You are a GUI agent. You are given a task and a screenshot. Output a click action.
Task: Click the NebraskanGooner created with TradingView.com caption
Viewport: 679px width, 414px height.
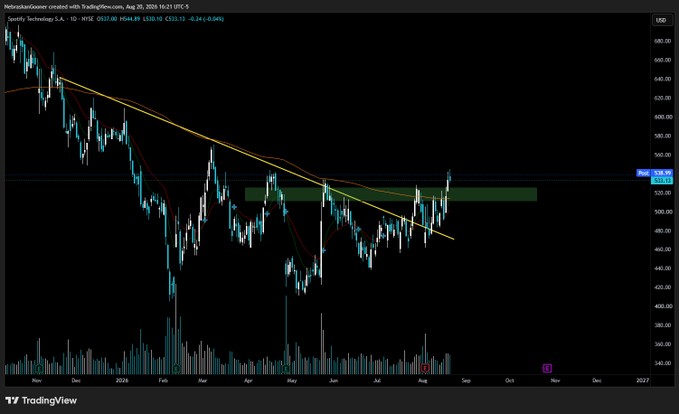pos(96,7)
